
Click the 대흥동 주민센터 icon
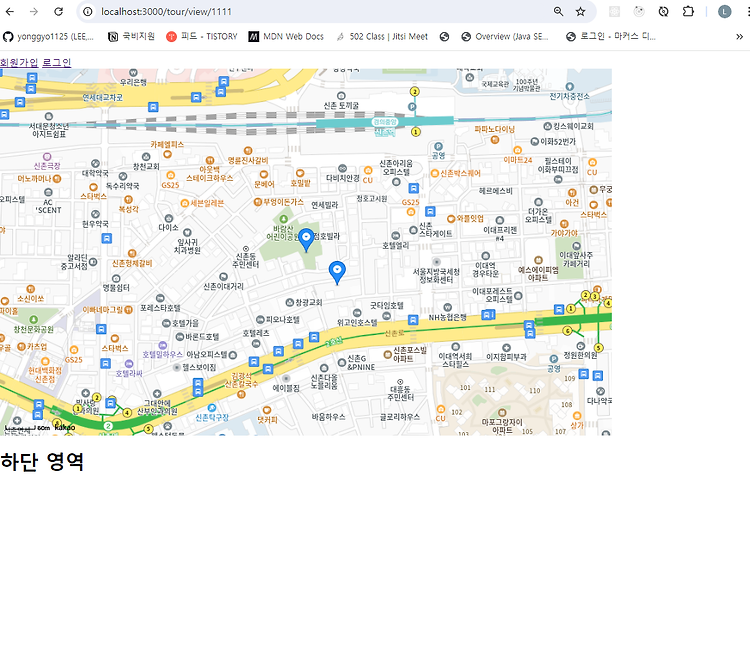[x=400, y=382]
